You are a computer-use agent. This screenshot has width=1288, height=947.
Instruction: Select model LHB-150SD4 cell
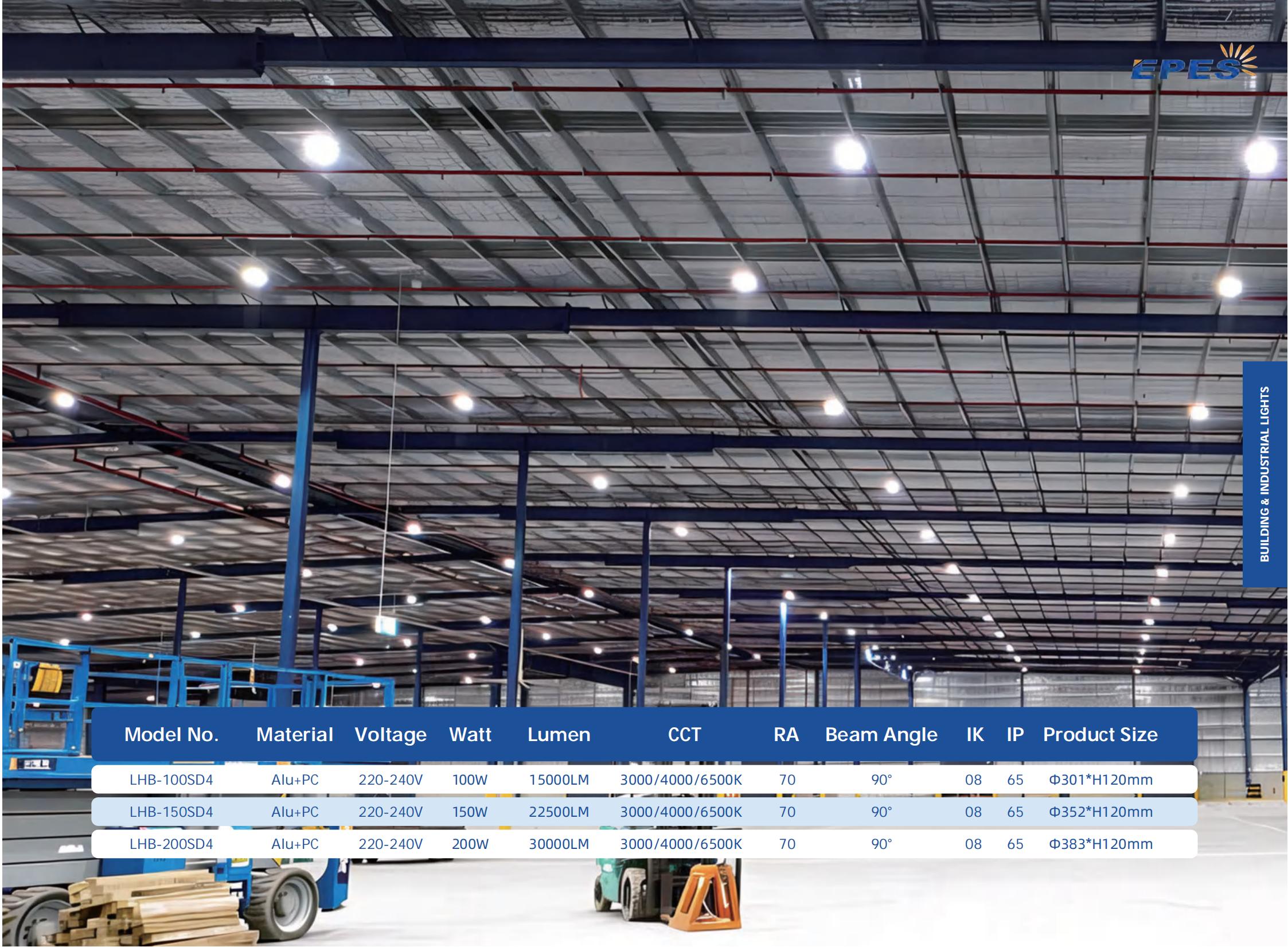[x=171, y=812]
